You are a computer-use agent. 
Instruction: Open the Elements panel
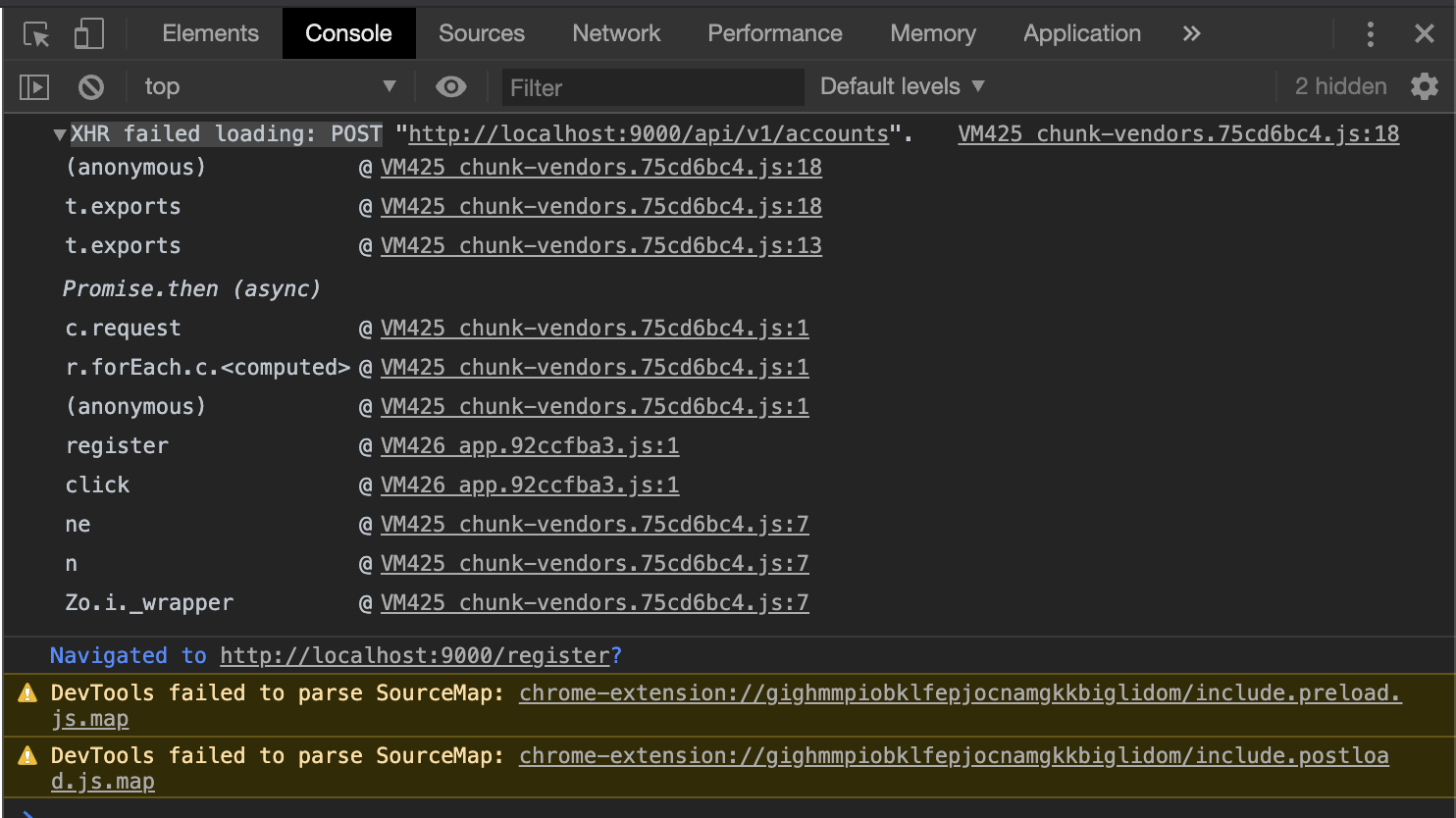(210, 32)
